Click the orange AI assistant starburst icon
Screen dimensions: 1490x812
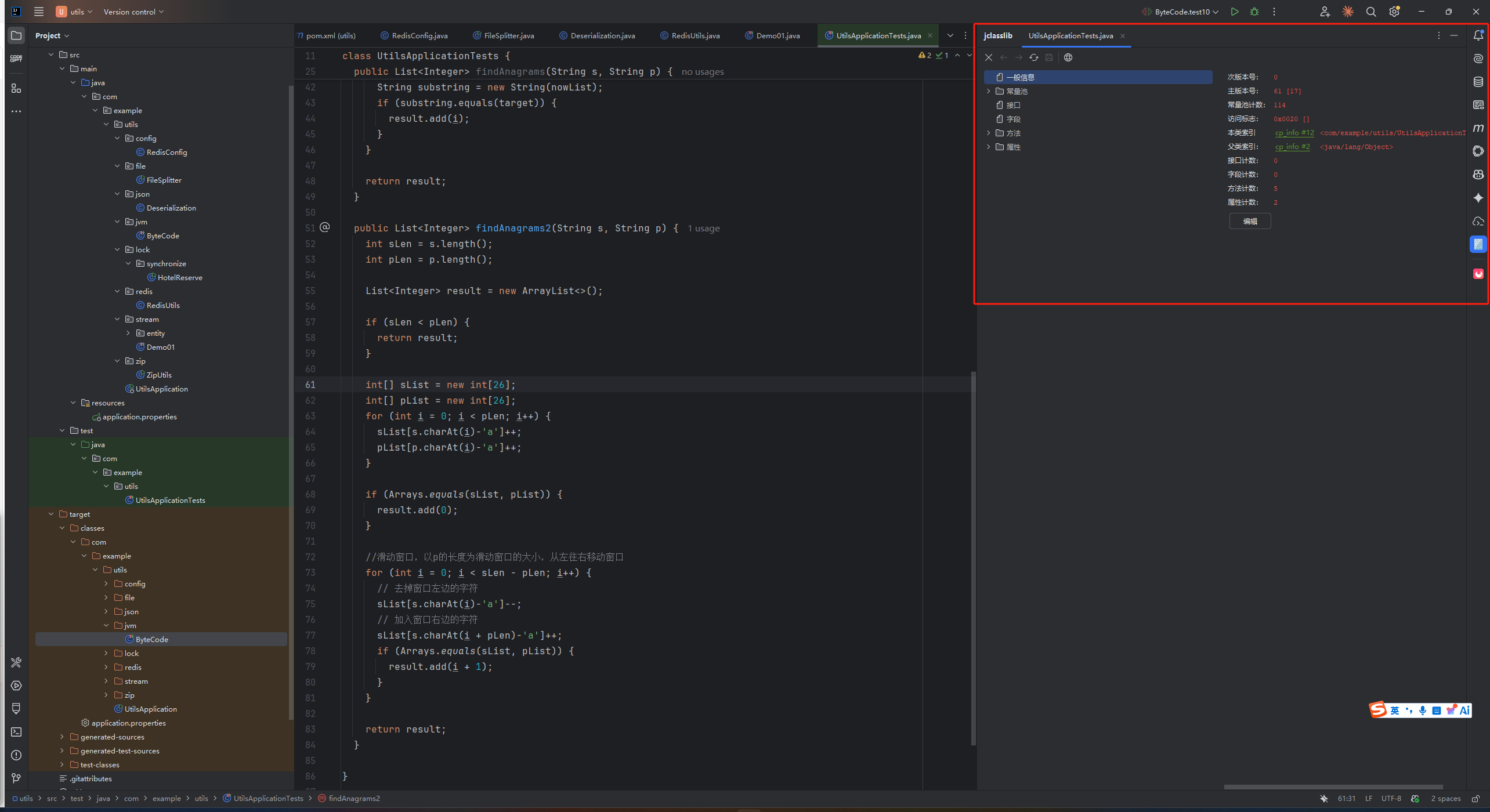[x=1348, y=12]
